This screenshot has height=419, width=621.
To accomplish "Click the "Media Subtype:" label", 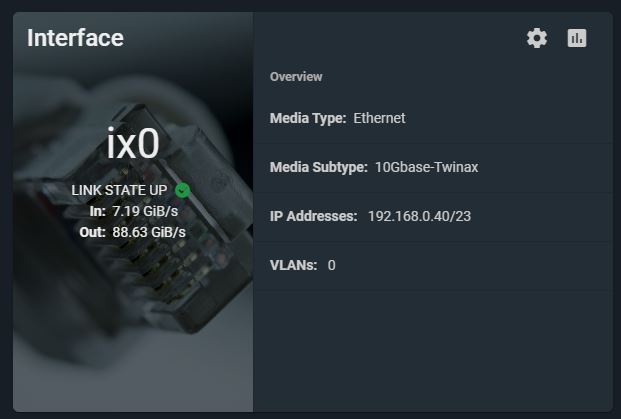I will click(x=318, y=167).
